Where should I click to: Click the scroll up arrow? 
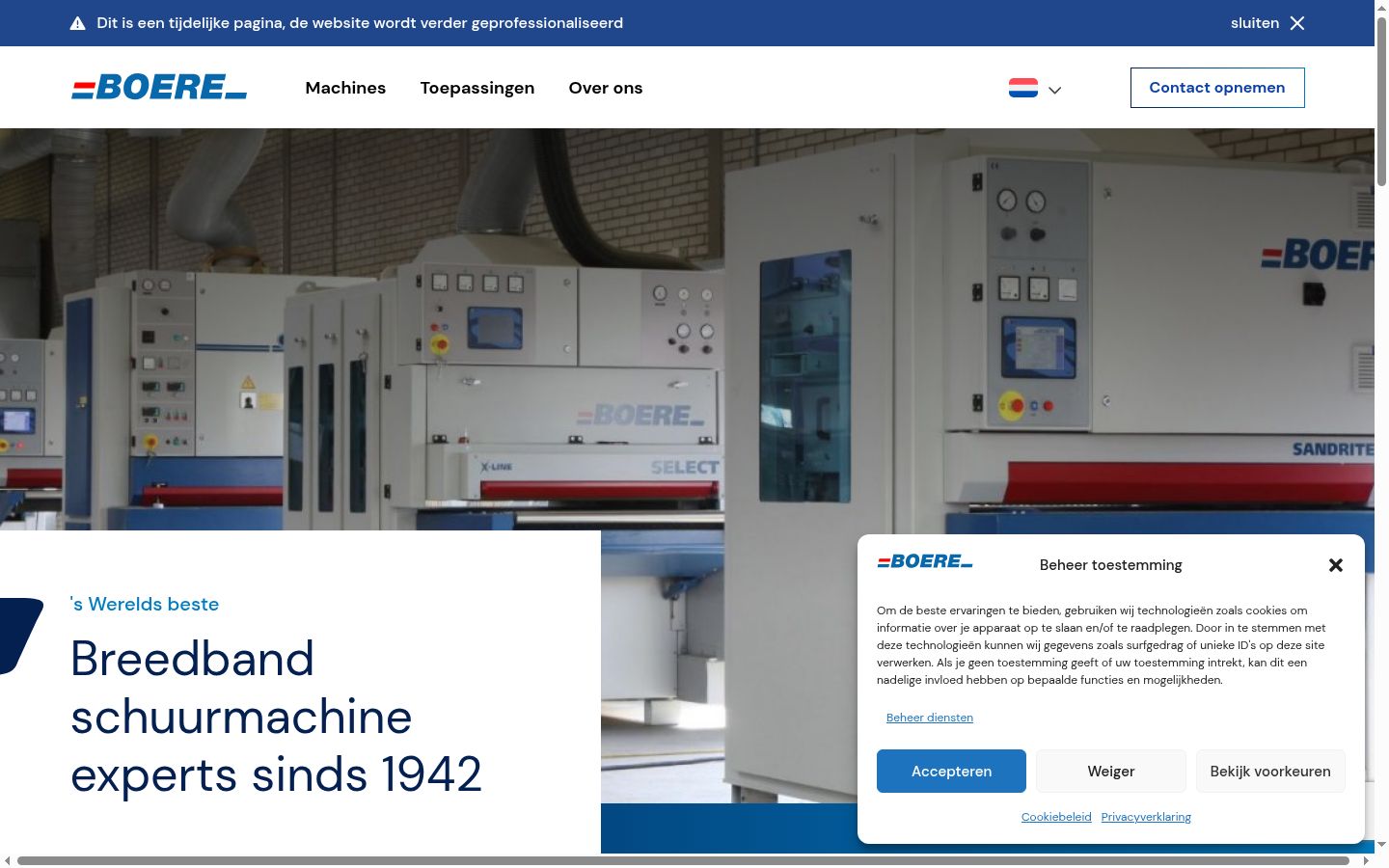coord(1381,7)
